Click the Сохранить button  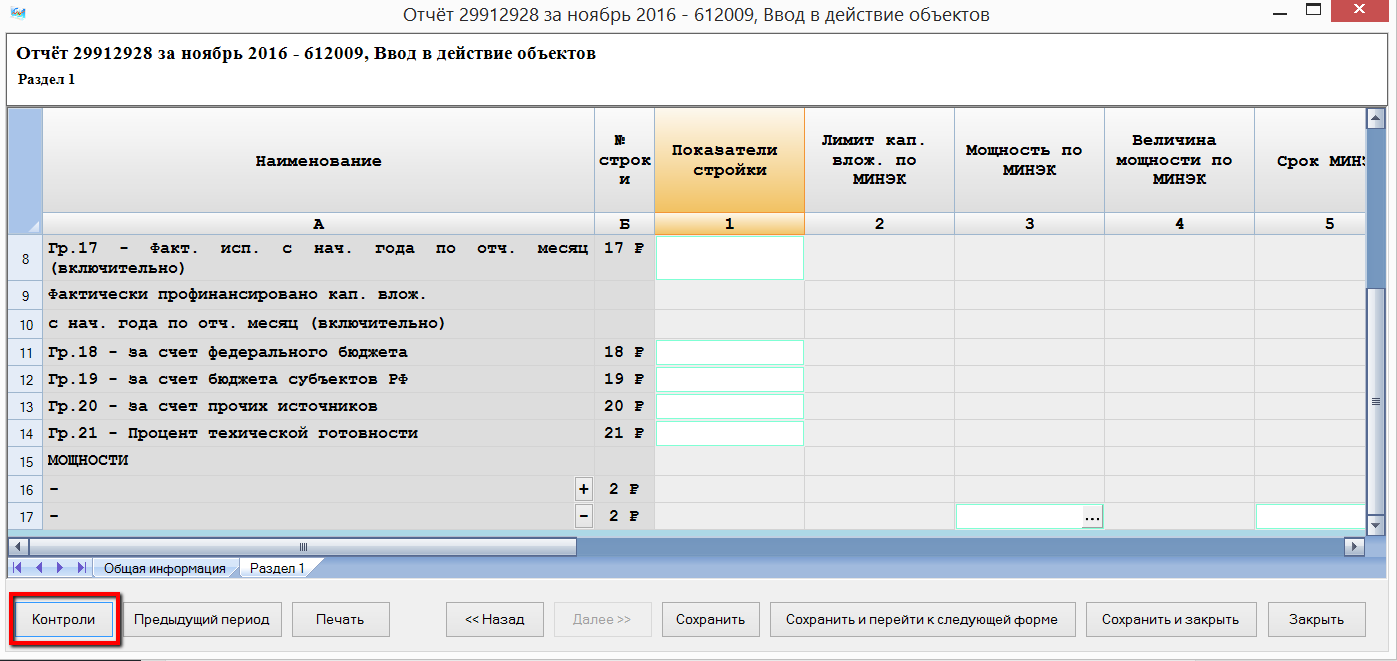click(711, 619)
